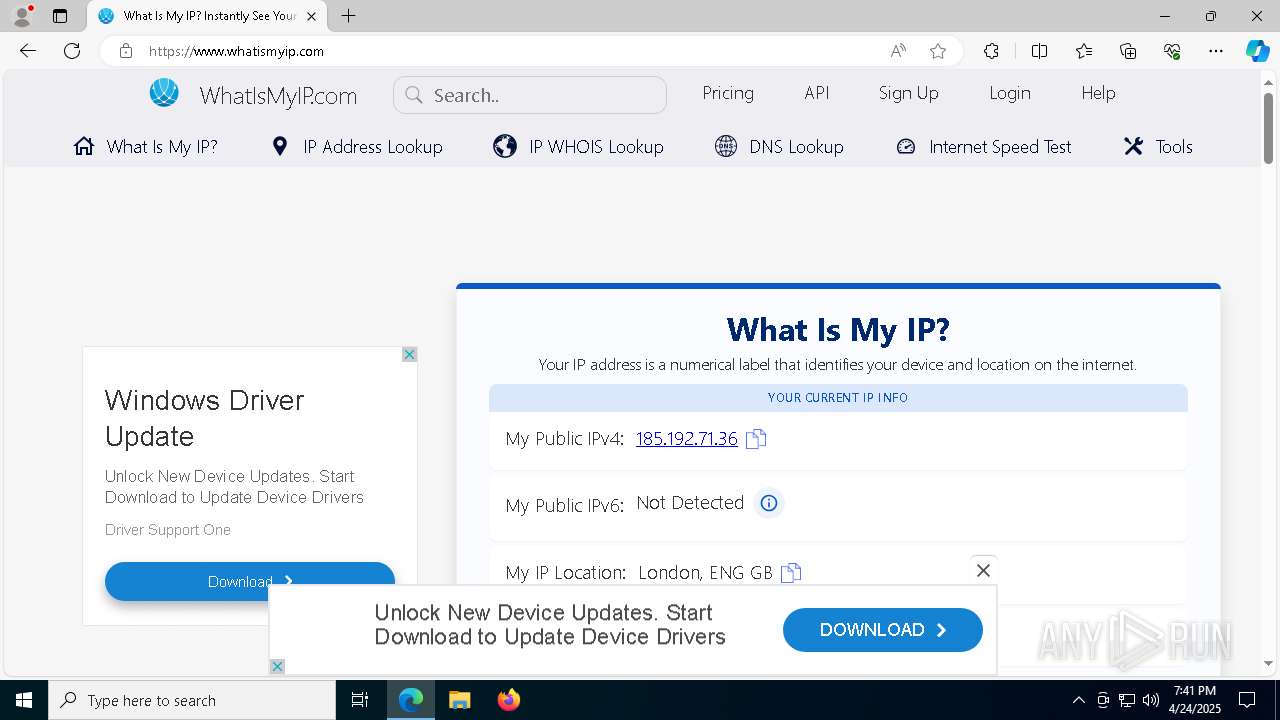Go to the Login page
This screenshot has height=720, width=1280.
(x=1010, y=93)
